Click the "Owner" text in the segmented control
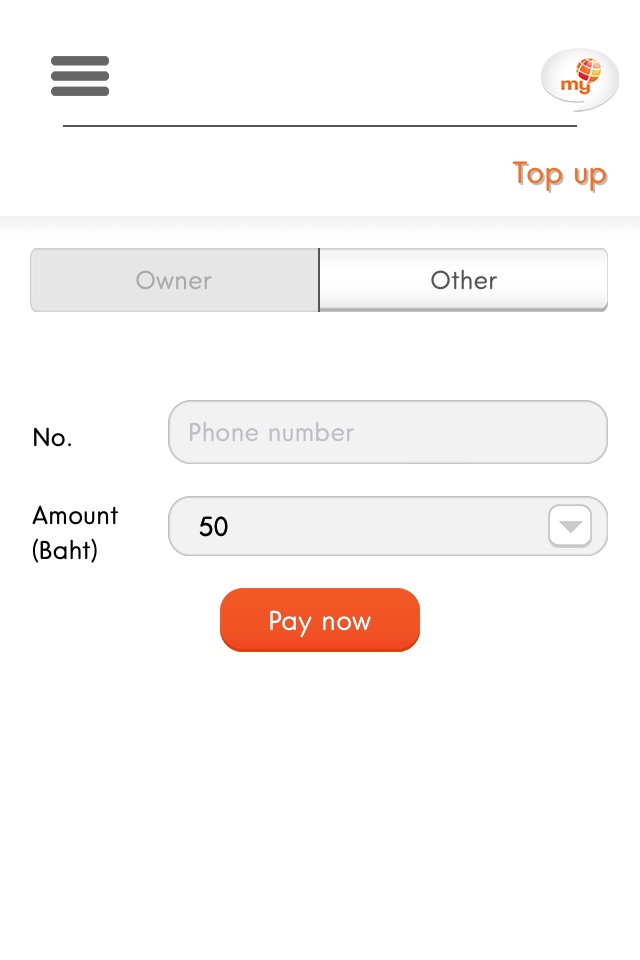This screenshot has height=960, width=640. click(174, 280)
